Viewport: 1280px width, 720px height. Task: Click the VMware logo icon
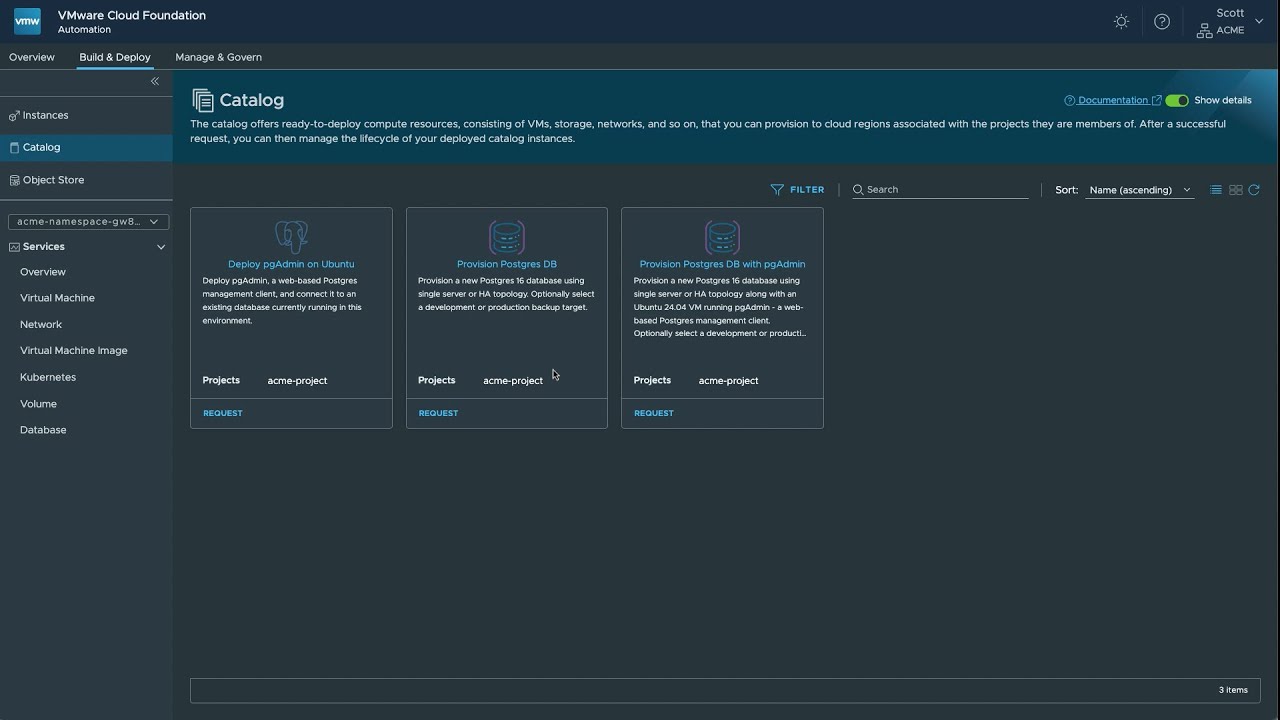tap(27, 21)
